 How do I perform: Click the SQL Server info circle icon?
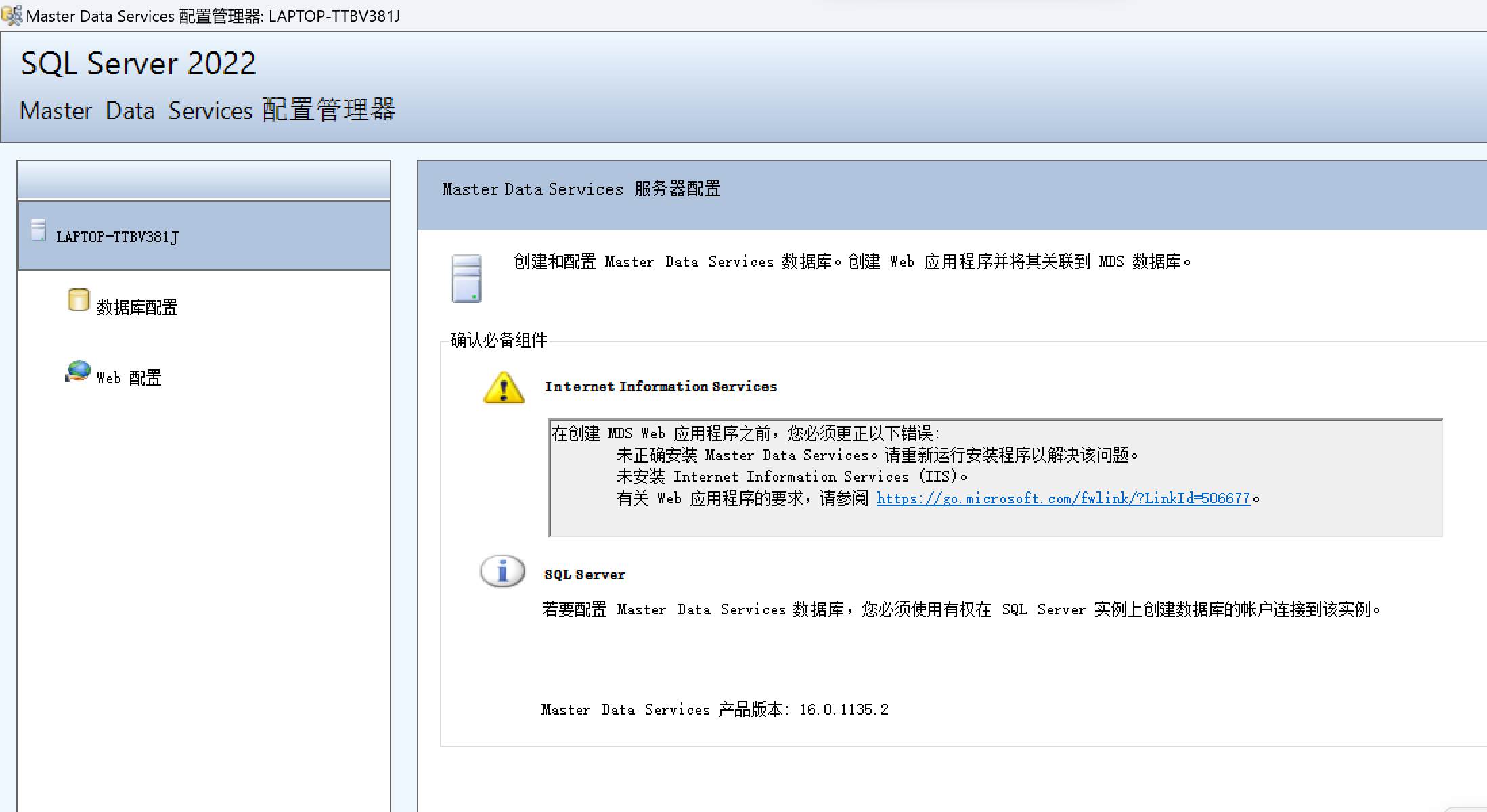502,570
